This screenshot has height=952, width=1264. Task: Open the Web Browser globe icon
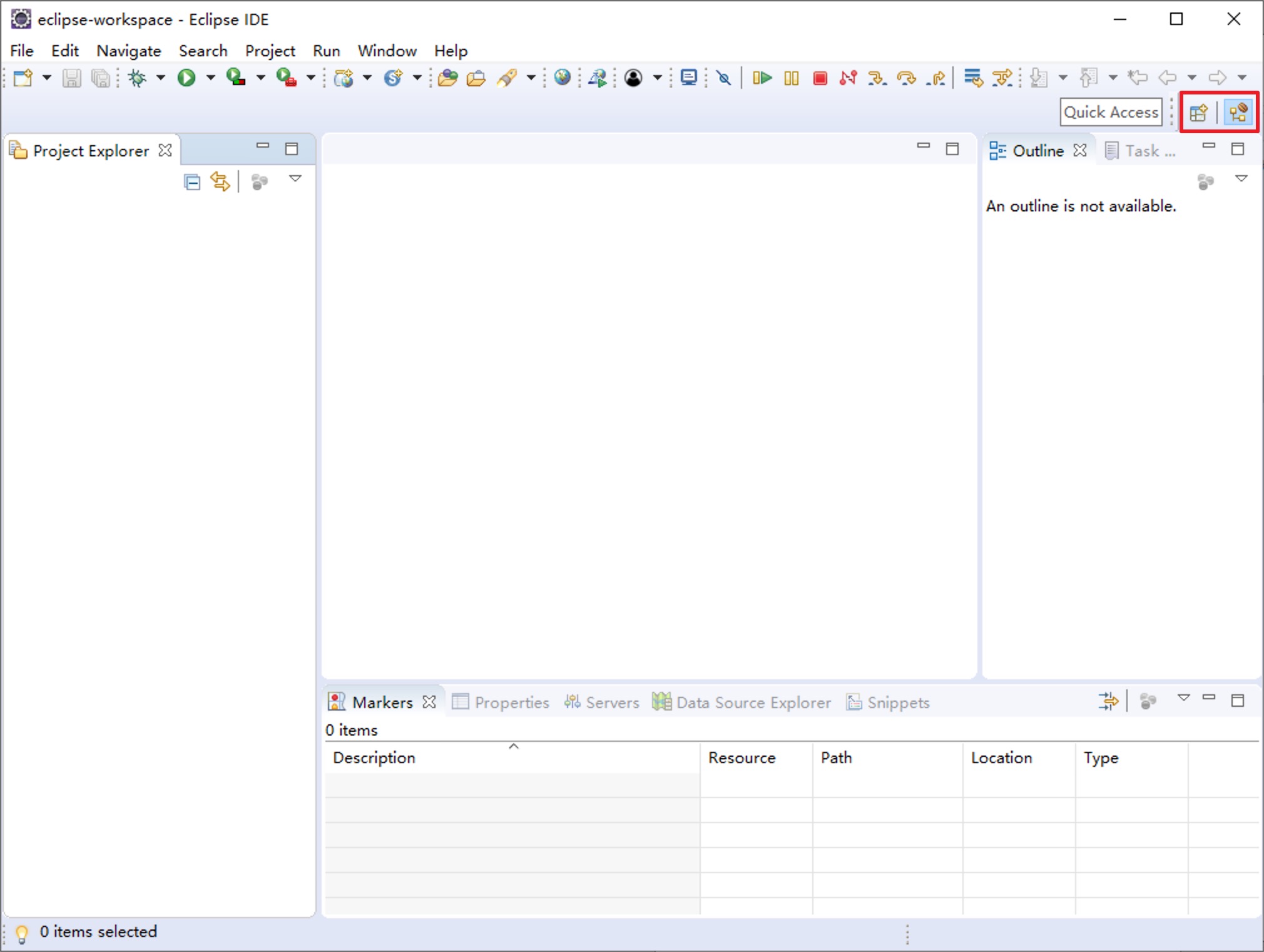tap(563, 78)
